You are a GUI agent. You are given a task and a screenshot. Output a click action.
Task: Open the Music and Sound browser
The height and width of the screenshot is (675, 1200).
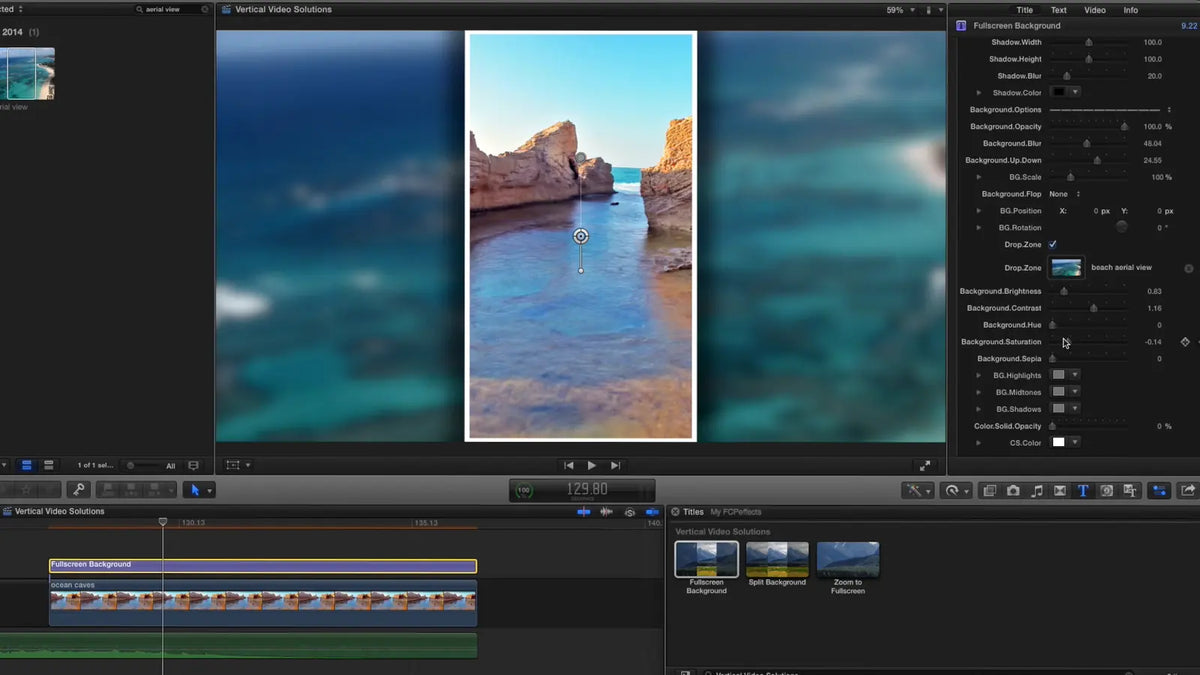(x=1037, y=490)
